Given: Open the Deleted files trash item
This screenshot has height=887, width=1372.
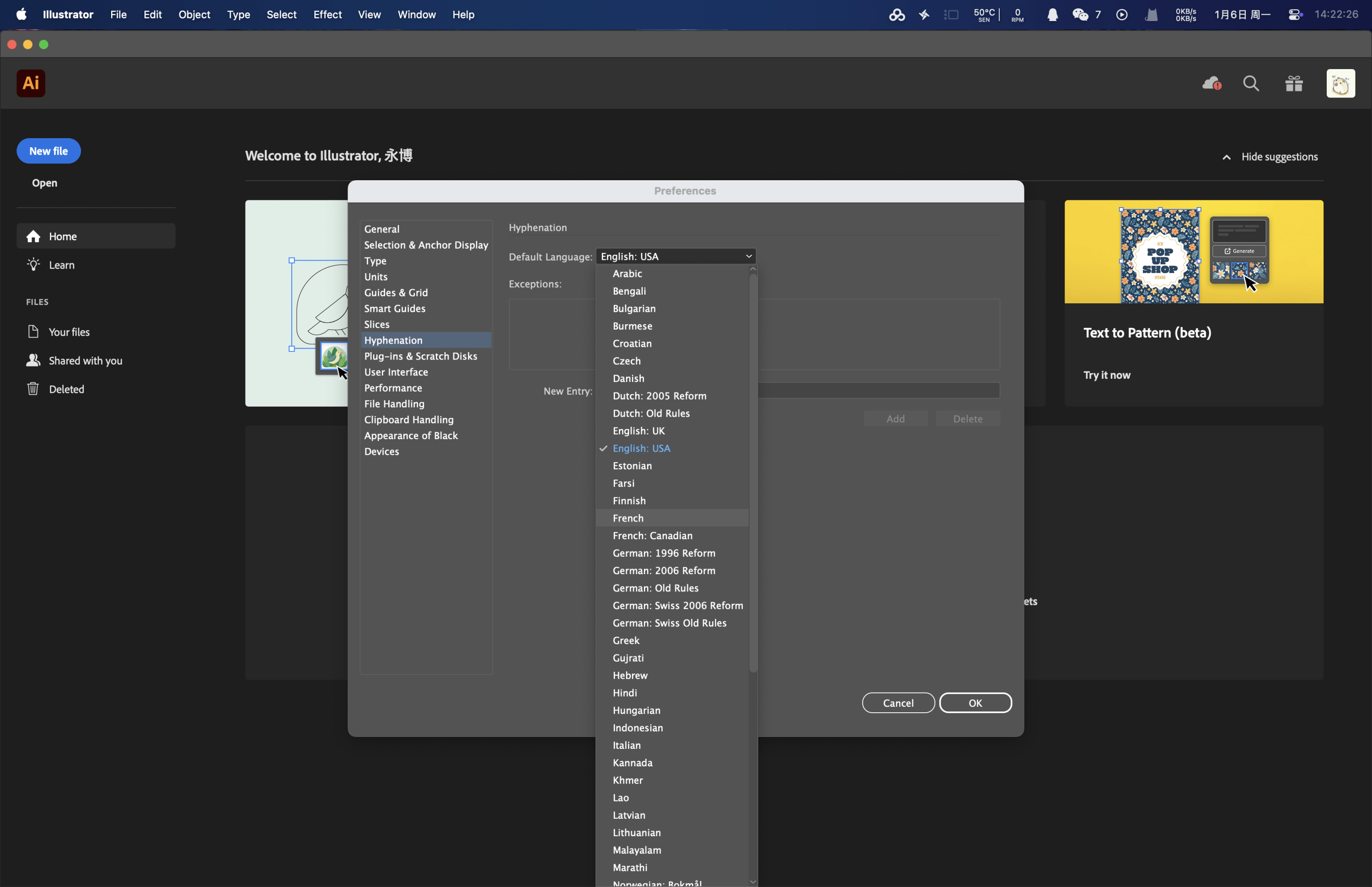Looking at the screenshot, I should click(66, 389).
